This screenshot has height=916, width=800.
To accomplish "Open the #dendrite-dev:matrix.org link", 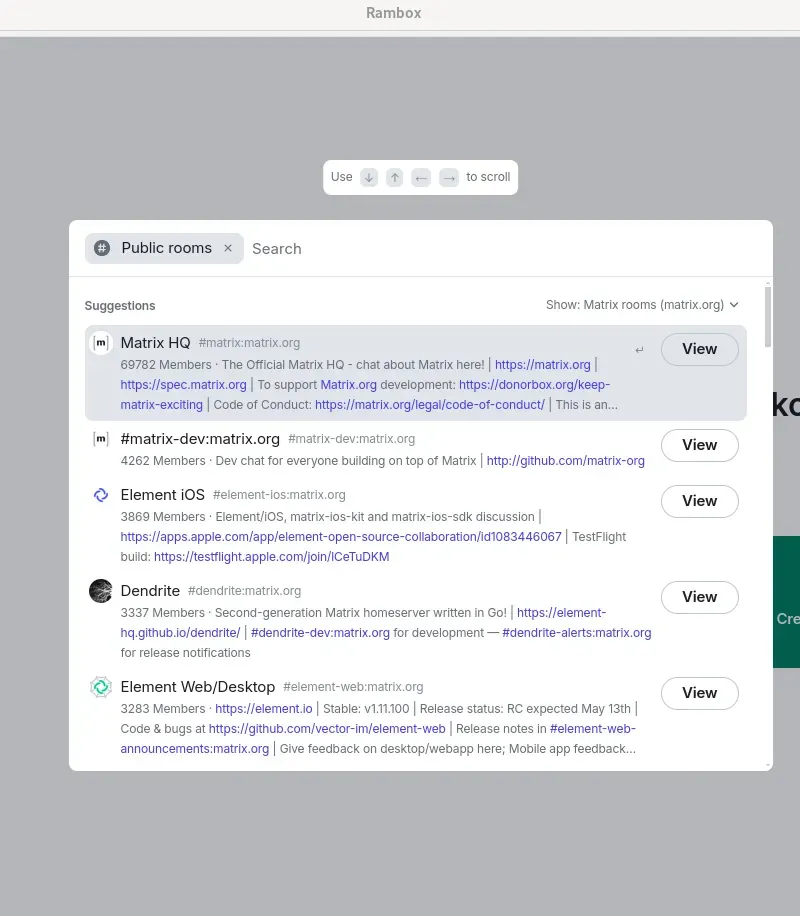I will (320, 633).
